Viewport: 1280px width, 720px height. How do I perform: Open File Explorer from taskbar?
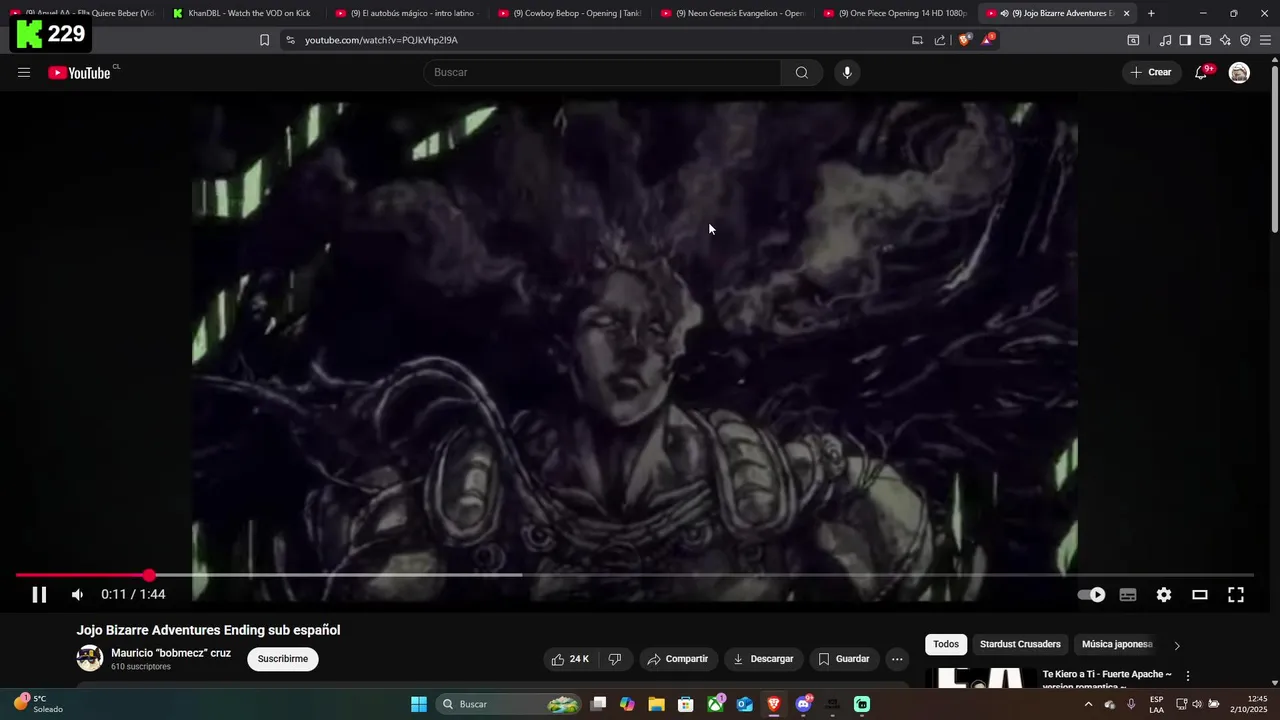click(x=656, y=704)
